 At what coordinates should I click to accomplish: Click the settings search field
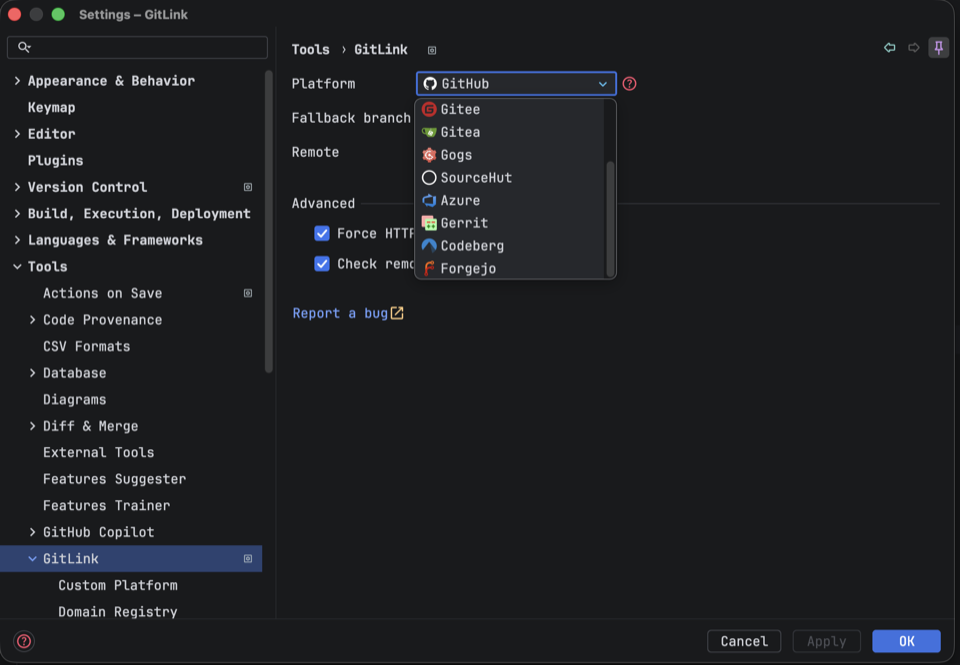(137, 48)
